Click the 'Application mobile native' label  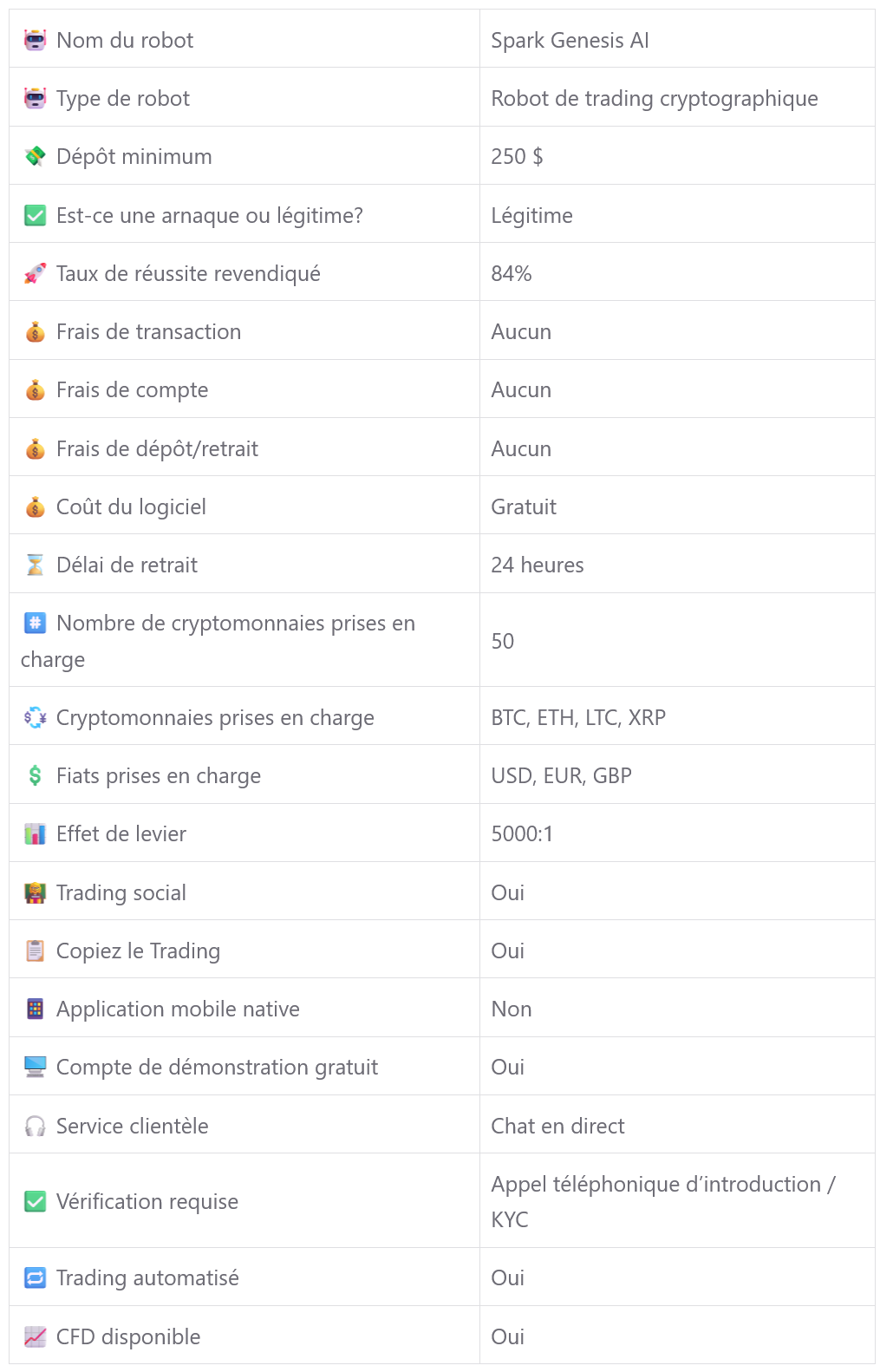[178, 1009]
